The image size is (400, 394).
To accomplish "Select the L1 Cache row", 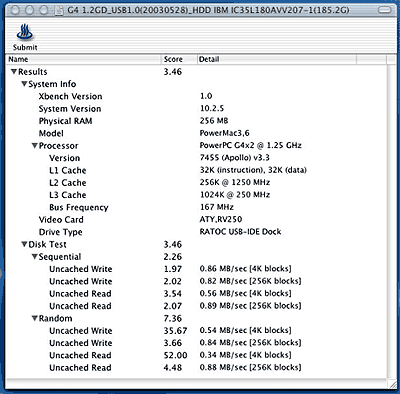I will [x=197, y=170].
